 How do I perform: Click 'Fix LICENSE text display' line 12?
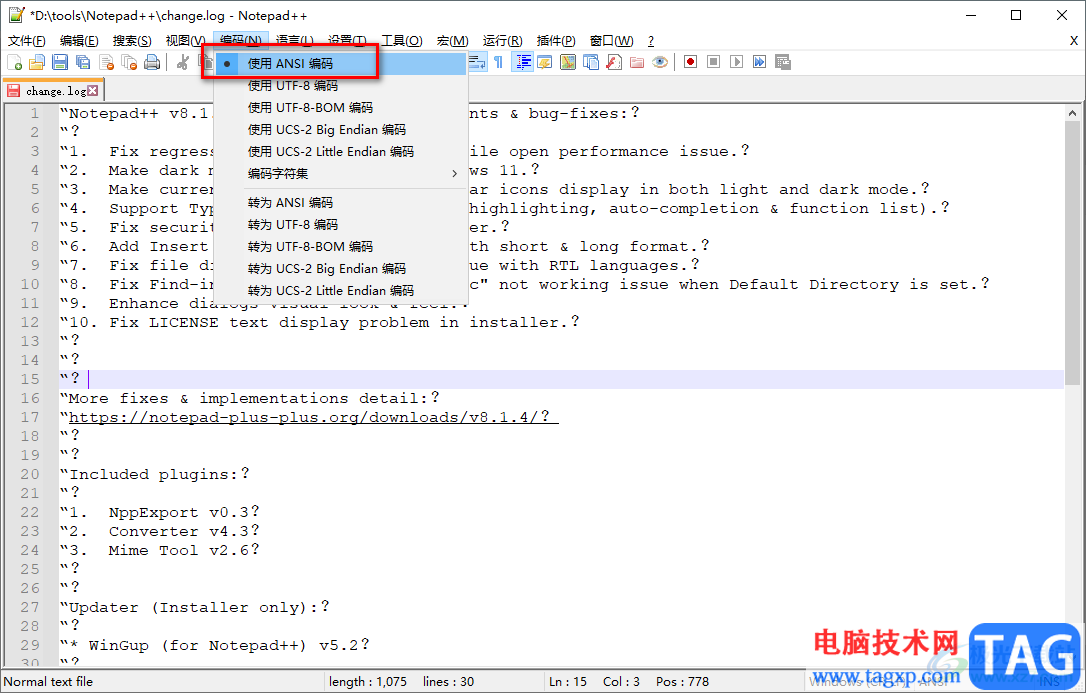tap(319, 322)
